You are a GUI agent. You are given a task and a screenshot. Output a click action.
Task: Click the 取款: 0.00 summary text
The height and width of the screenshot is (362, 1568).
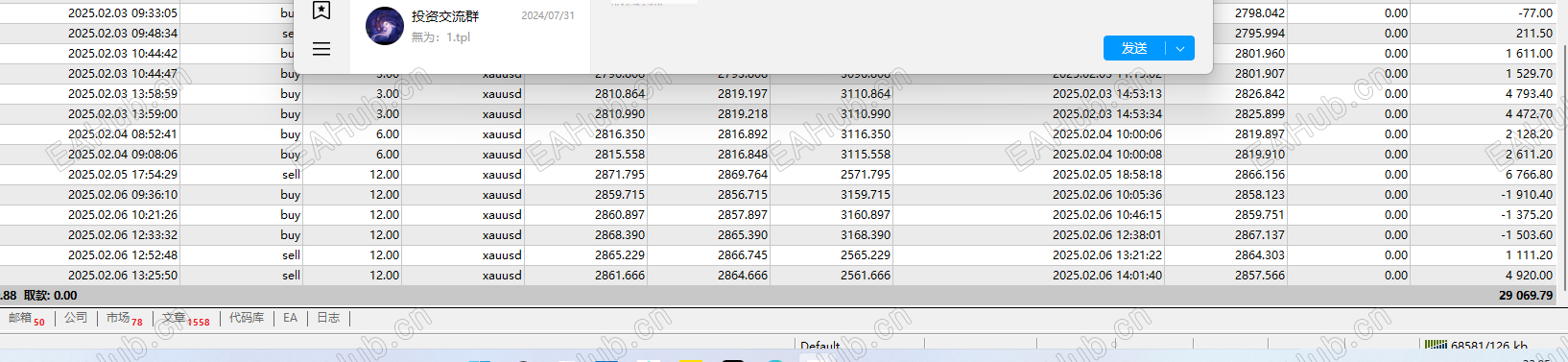click(x=50, y=295)
